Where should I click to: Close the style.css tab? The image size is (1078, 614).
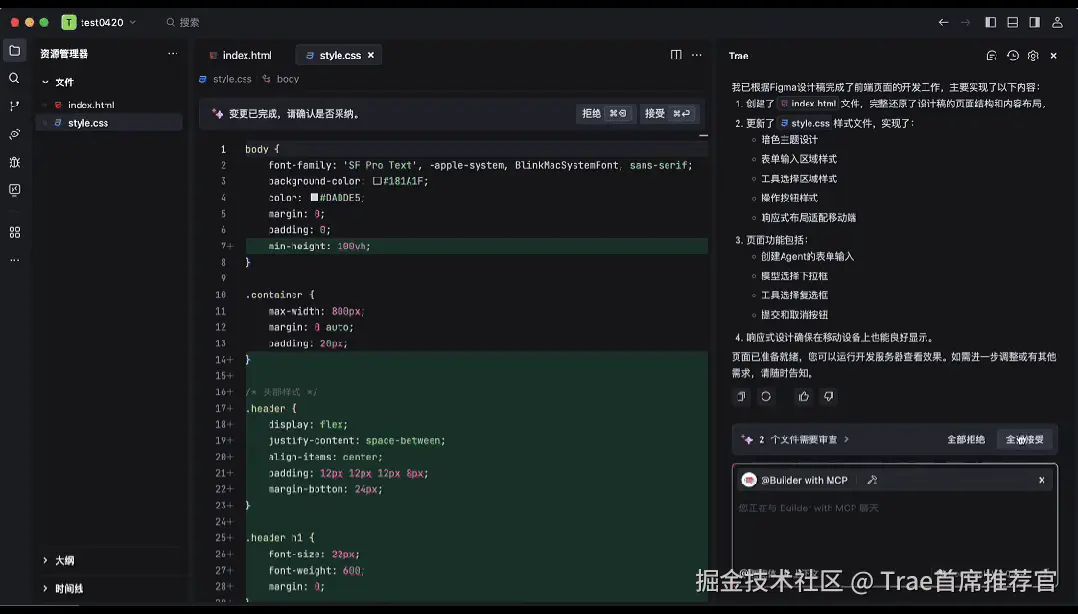[371, 55]
